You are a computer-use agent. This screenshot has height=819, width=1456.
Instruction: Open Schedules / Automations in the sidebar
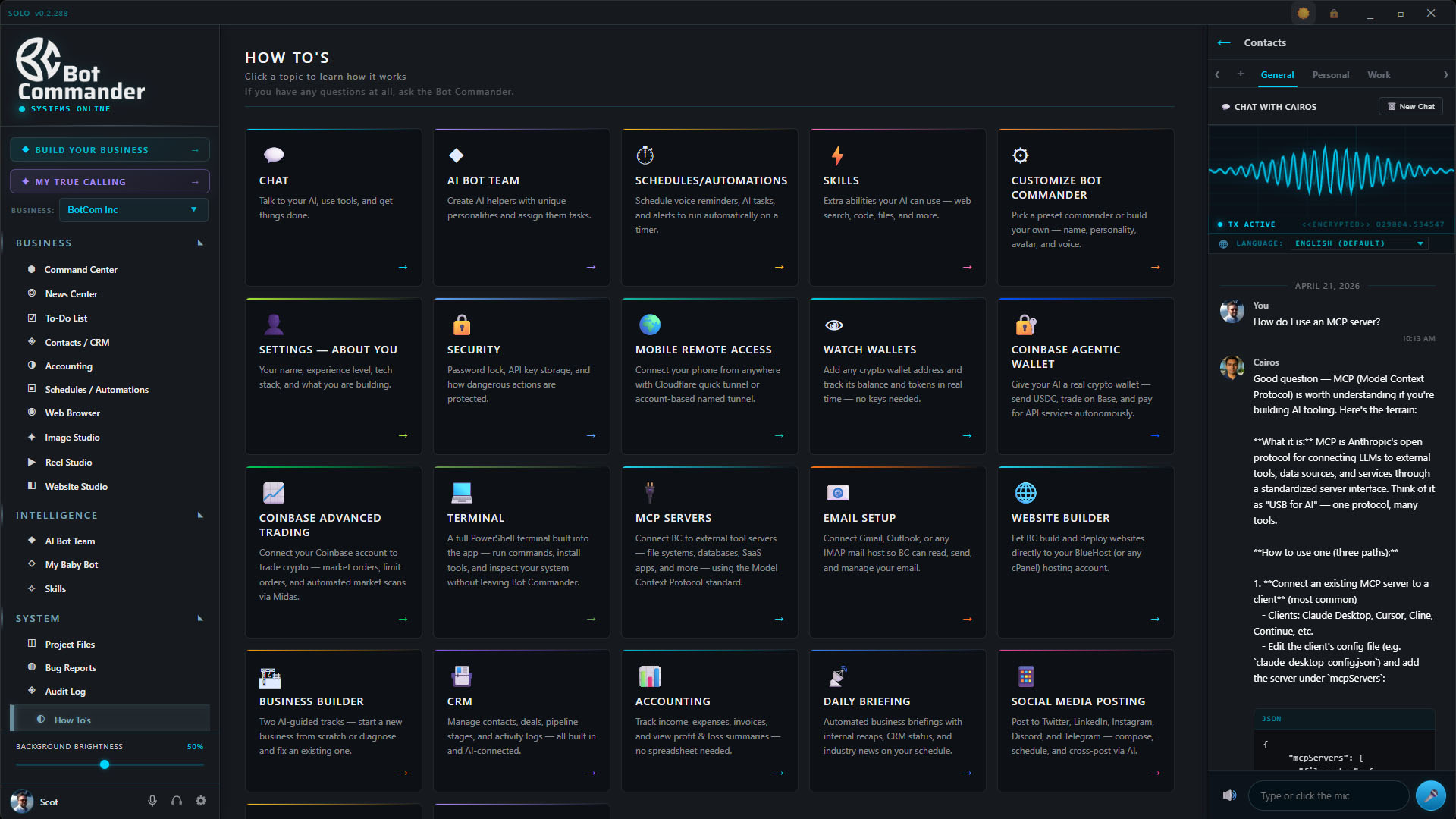click(96, 389)
